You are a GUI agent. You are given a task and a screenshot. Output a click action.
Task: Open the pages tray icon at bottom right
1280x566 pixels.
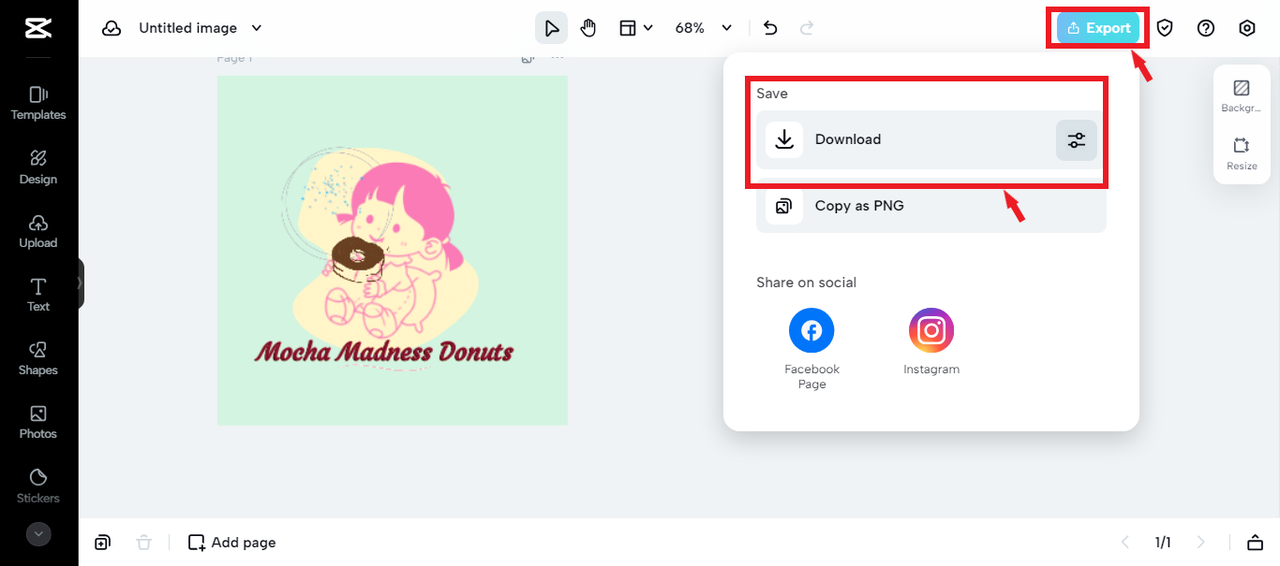pyautogui.click(x=1255, y=542)
